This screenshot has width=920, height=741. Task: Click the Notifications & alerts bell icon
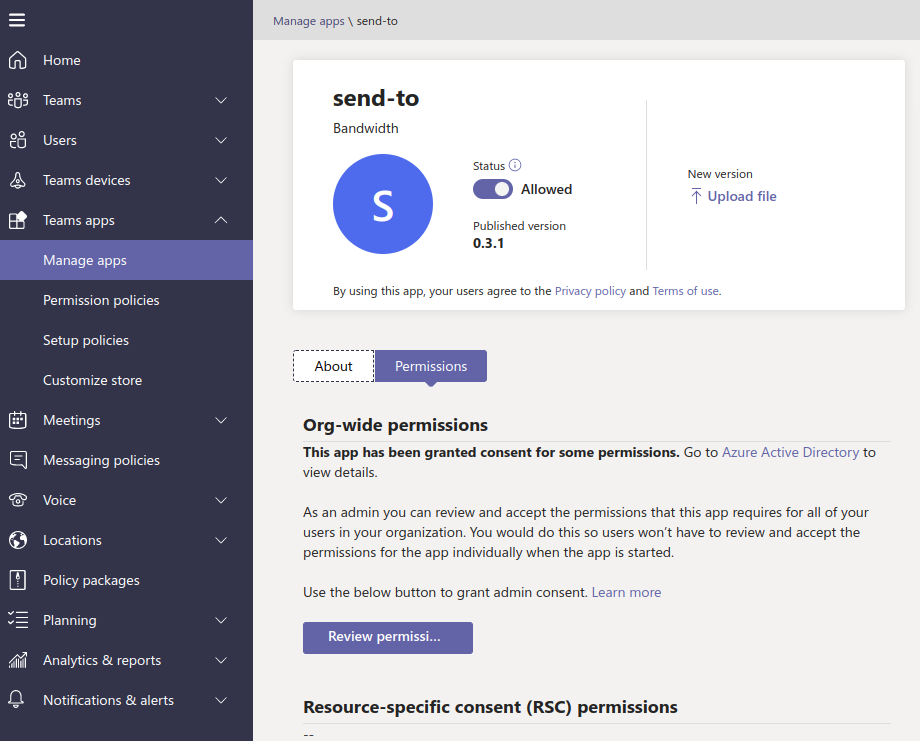16,699
